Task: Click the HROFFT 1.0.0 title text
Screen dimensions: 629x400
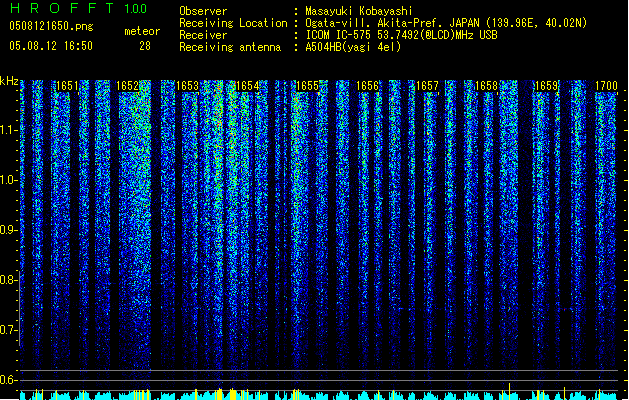Action: pos(78,8)
